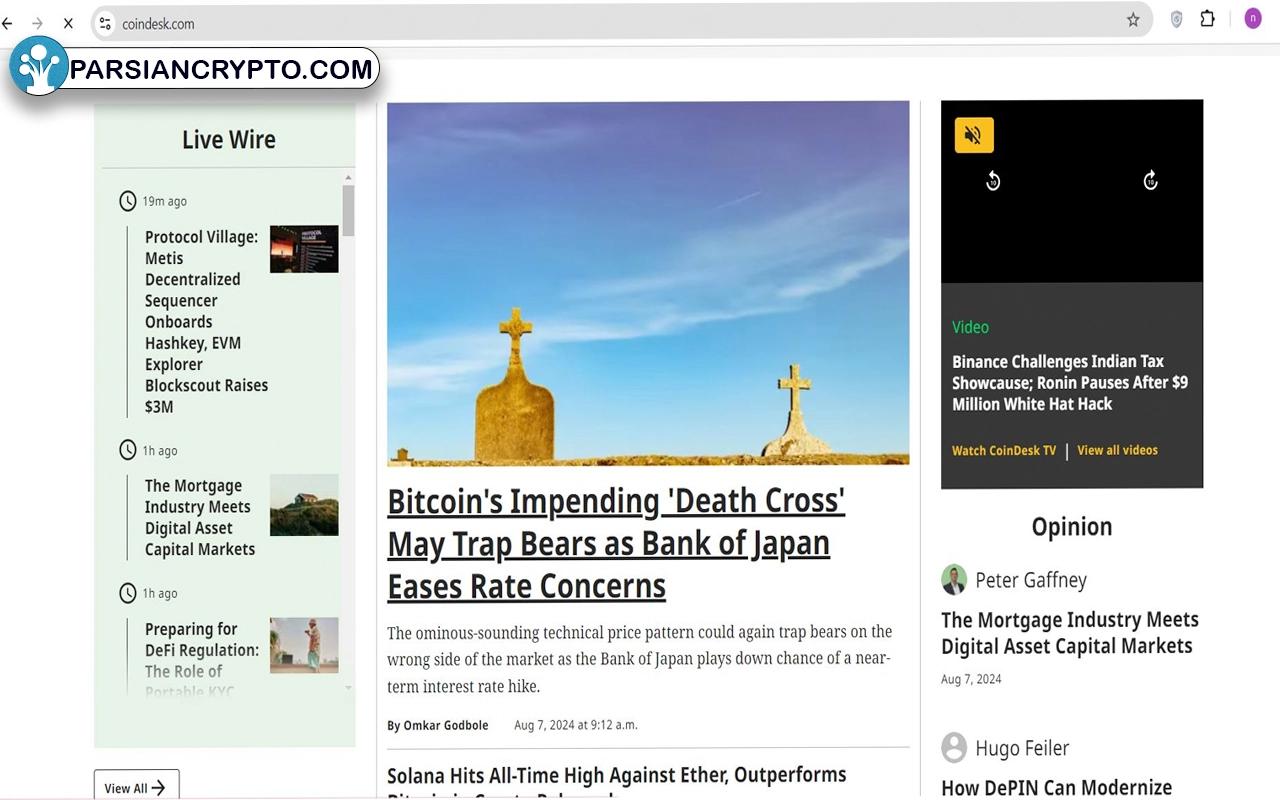The image size is (1280, 800).
Task: Stop page loading with the X button
Action: pos(68,22)
